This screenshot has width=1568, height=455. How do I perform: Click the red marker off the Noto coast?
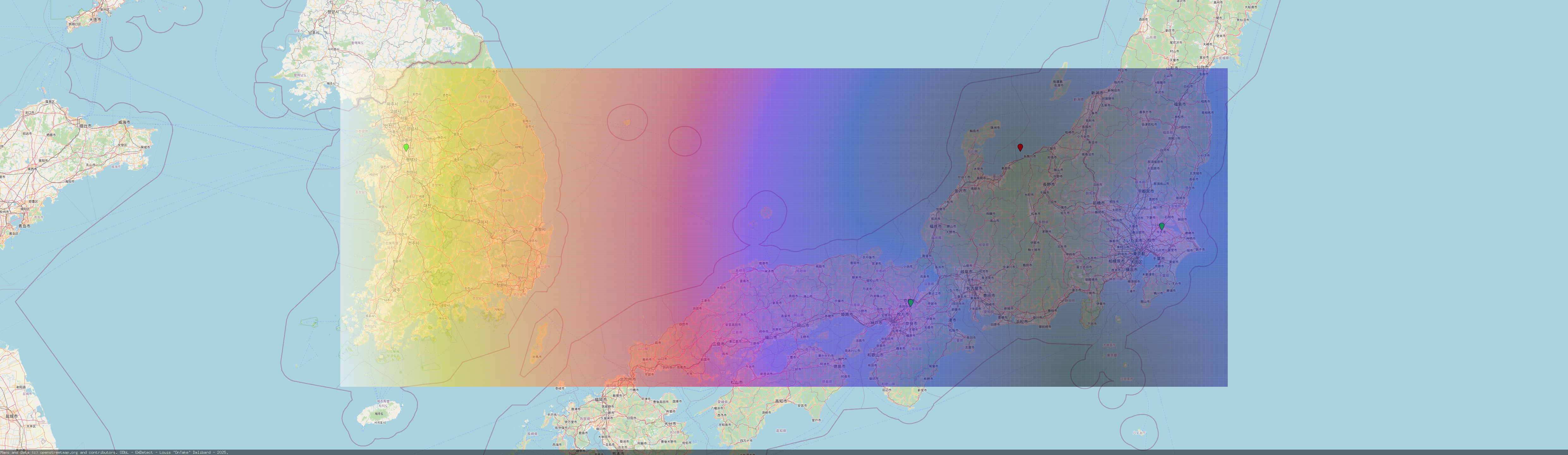click(1020, 148)
